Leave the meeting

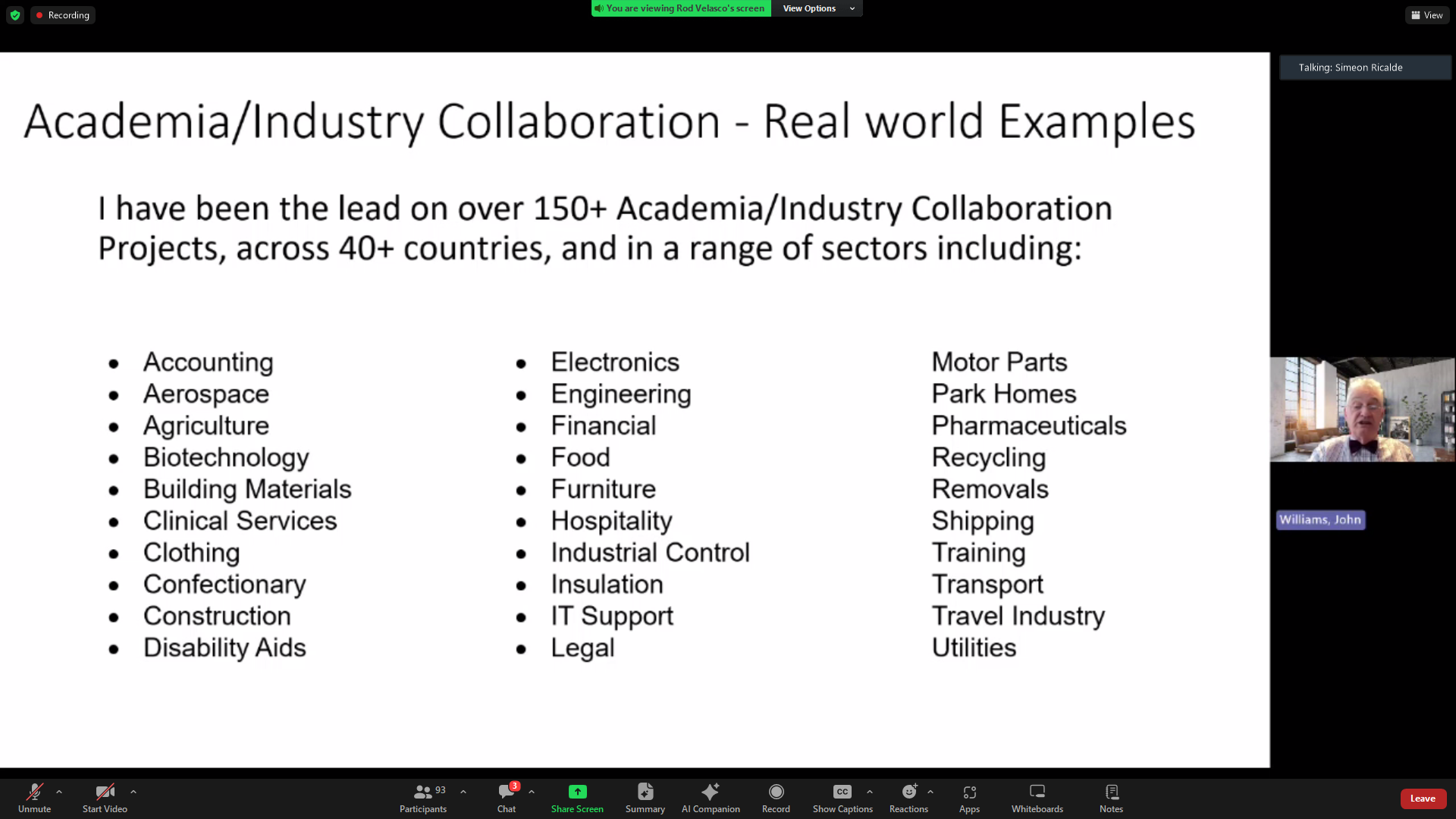[x=1423, y=799]
